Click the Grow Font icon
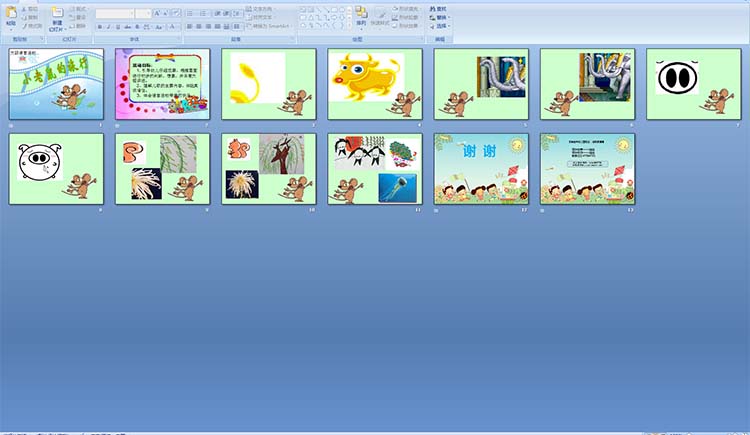The height and width of the screenshot is (435, 750). [x=157, y=13]
